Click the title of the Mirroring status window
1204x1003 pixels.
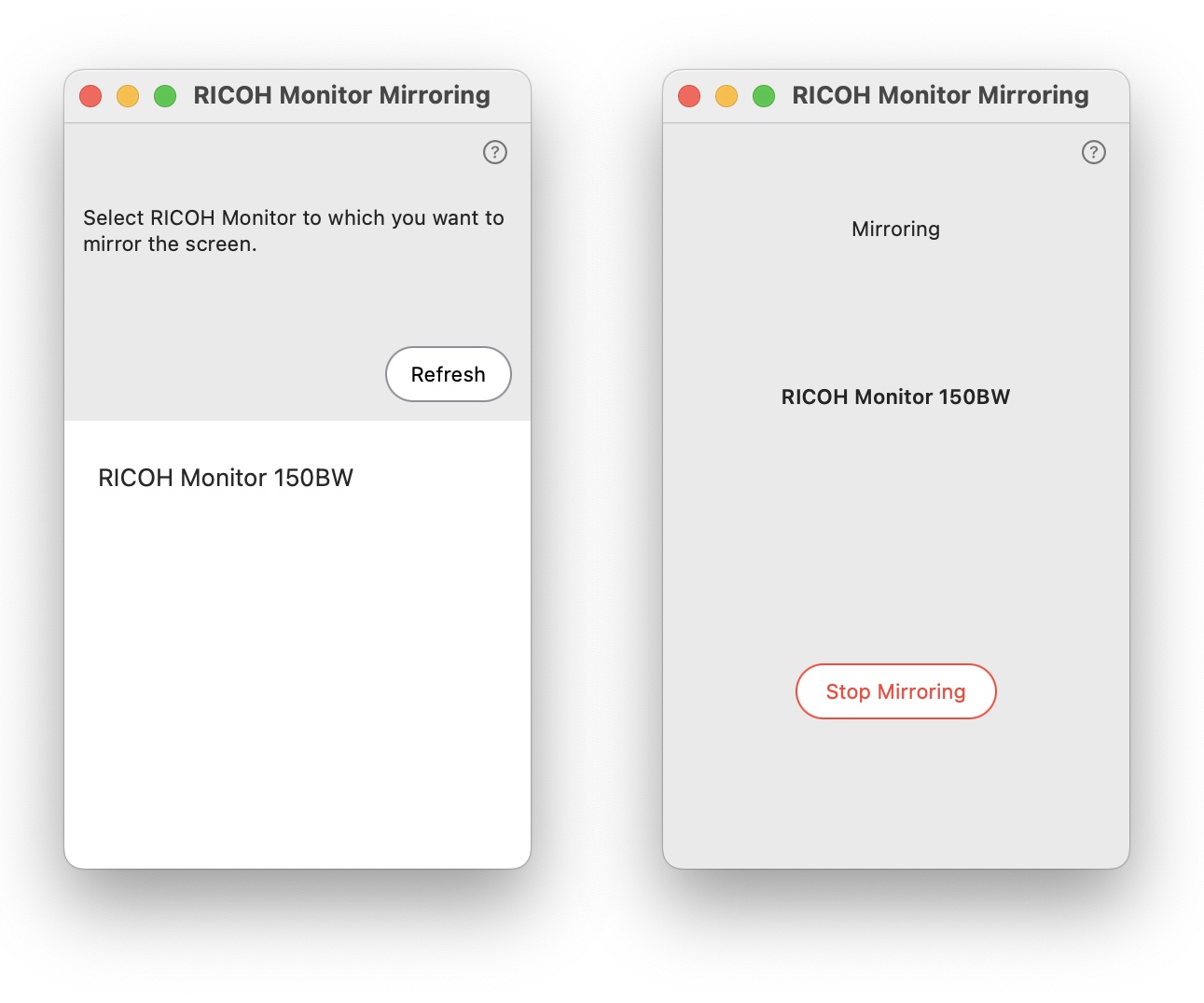[941, 95]
